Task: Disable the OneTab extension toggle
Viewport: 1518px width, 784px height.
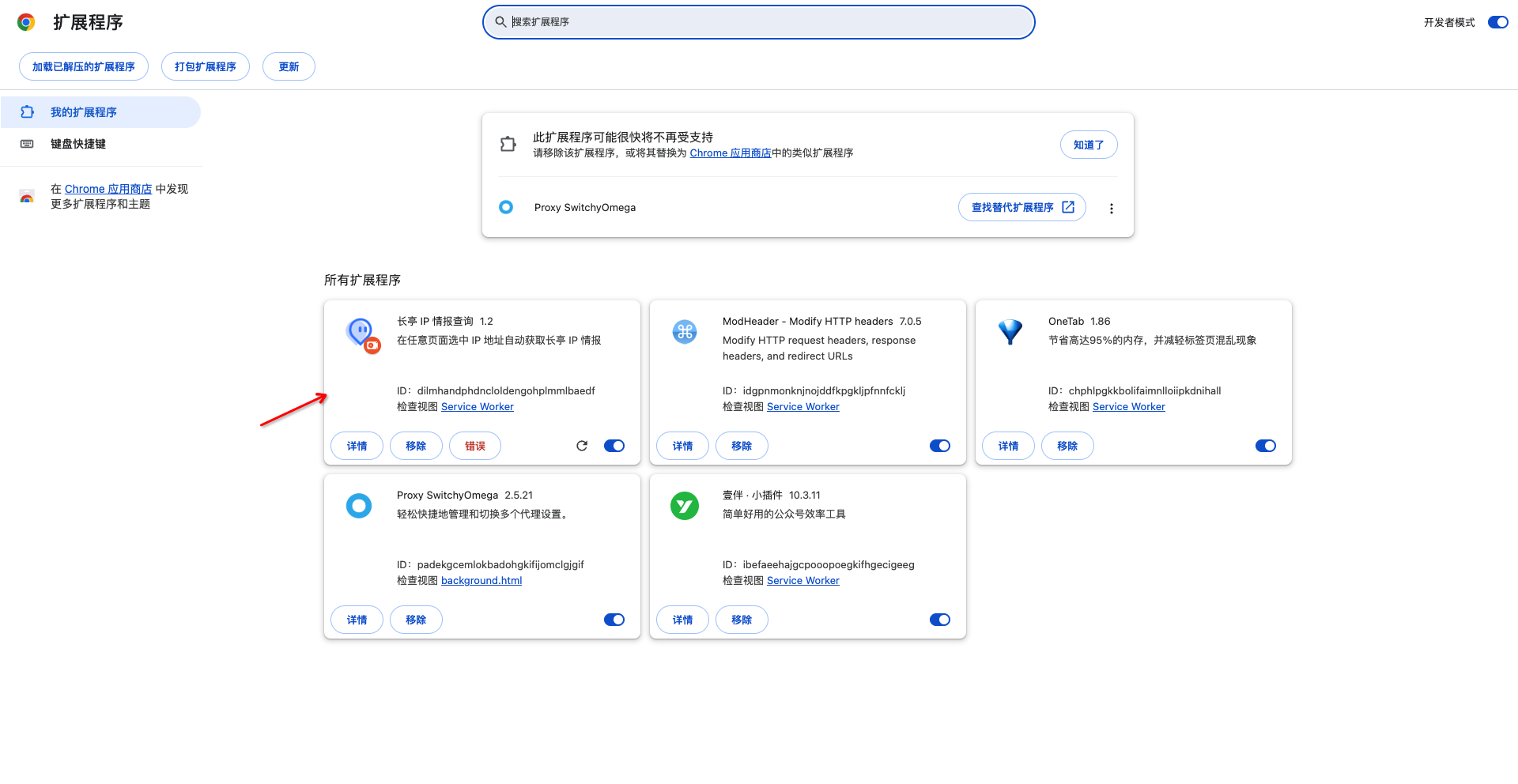Action: click(x=1265, y=446)
